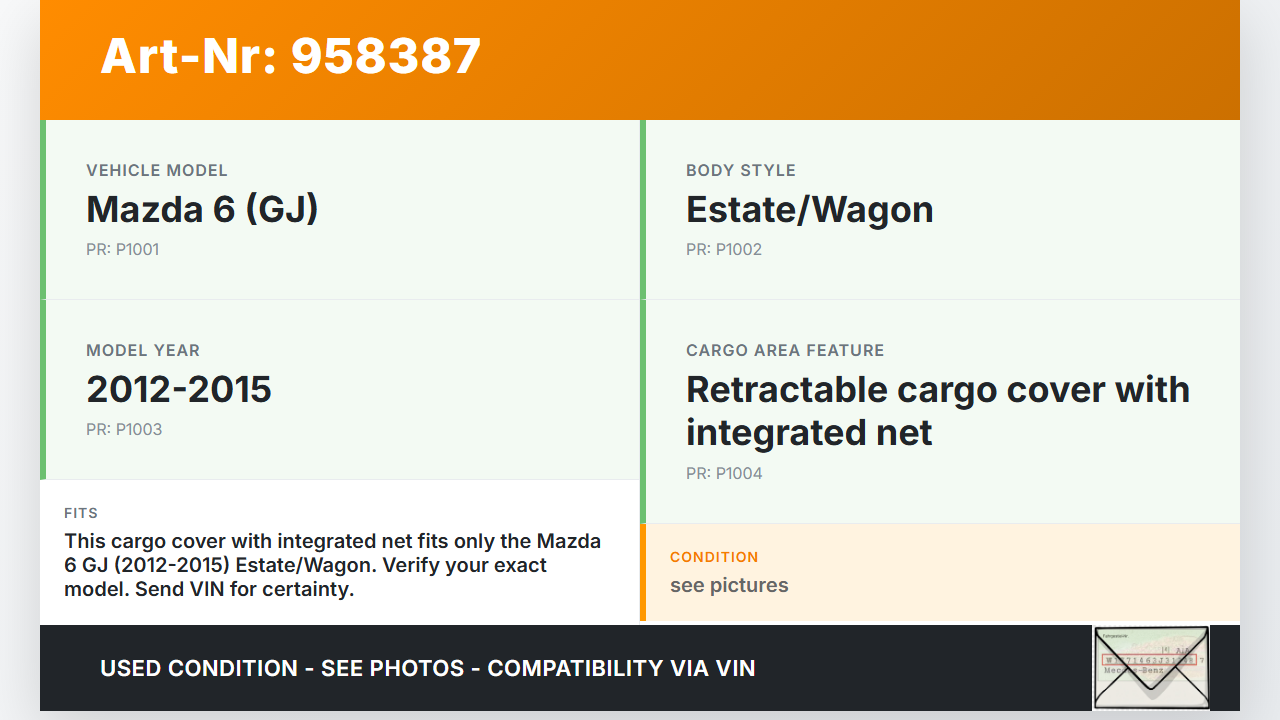Click the PR: P1003 reference code
Screen dimensions: 1280x720
coord(123,429)
